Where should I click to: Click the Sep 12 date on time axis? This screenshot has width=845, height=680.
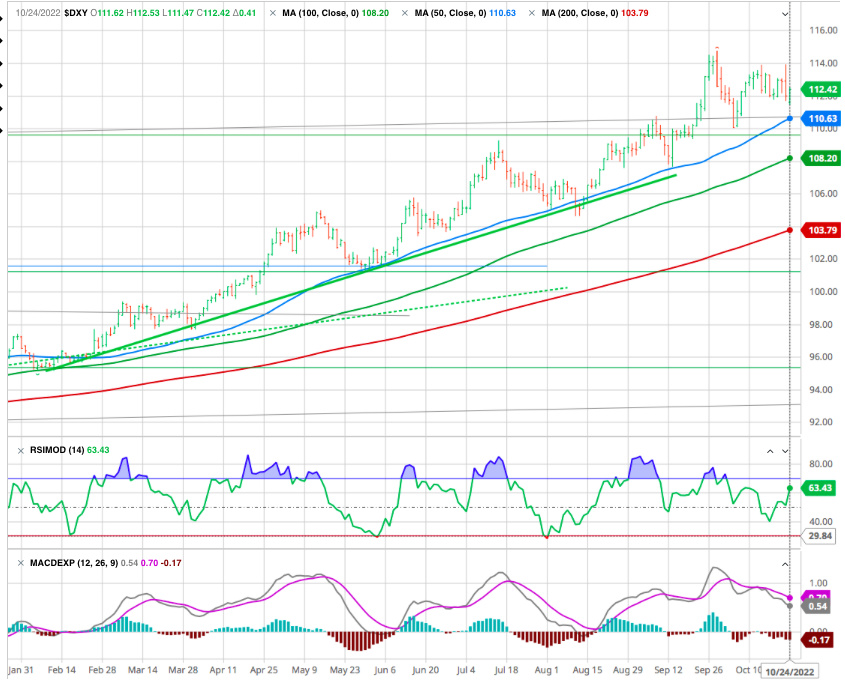668,670
